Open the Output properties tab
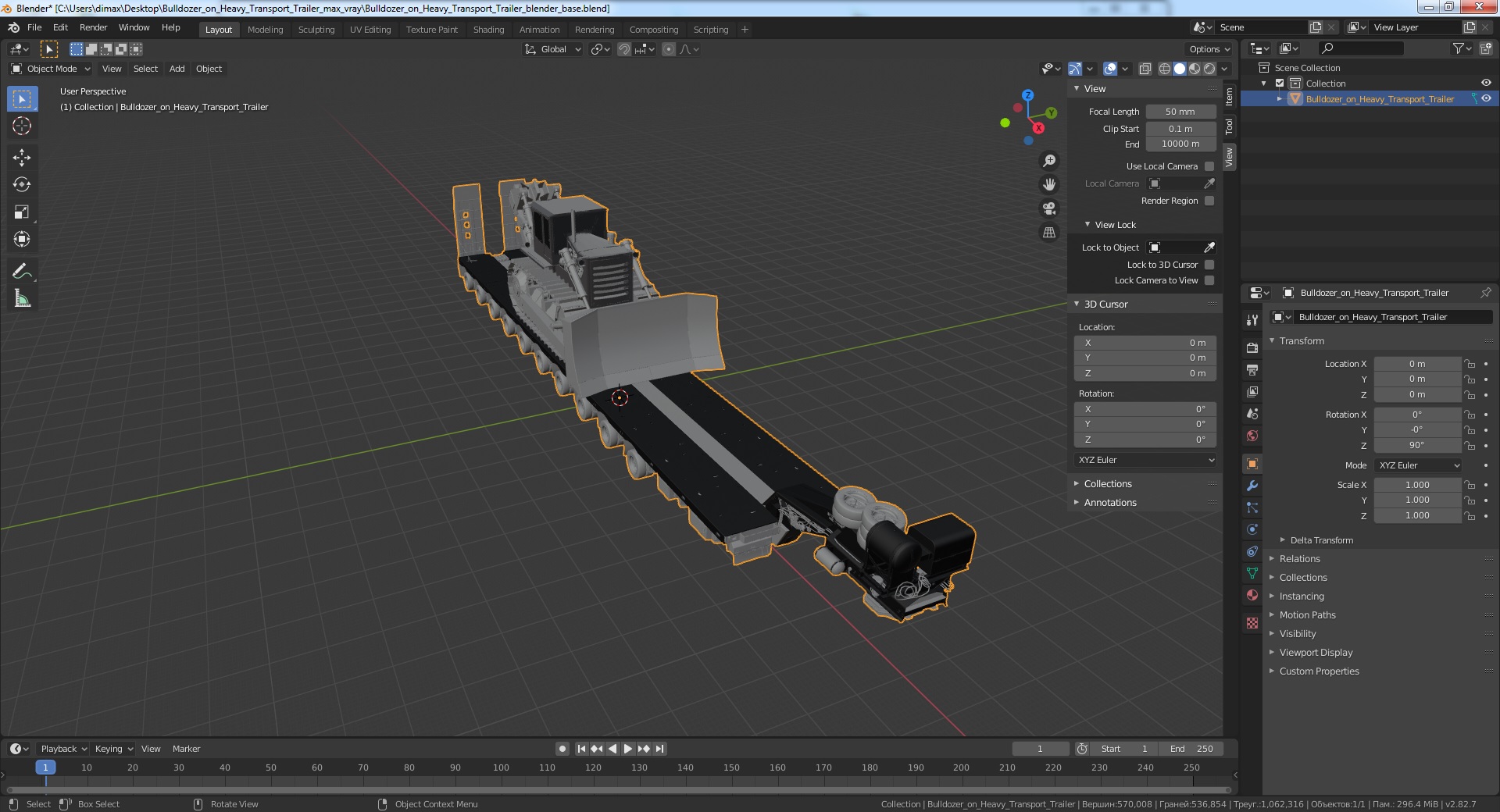Screen dimensions: 1500x812 pos(1252,370)
